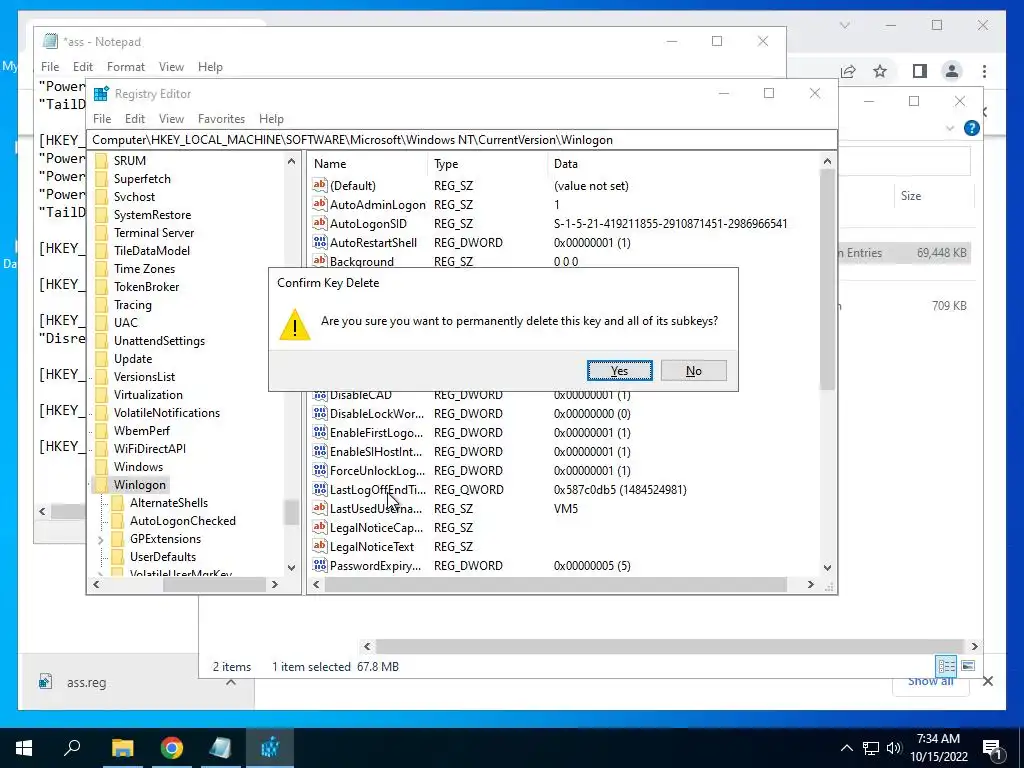Click the PasswordExpiry... DWORD icon
This screenshot has width=1024, height=768.
[x=319, y=566]
